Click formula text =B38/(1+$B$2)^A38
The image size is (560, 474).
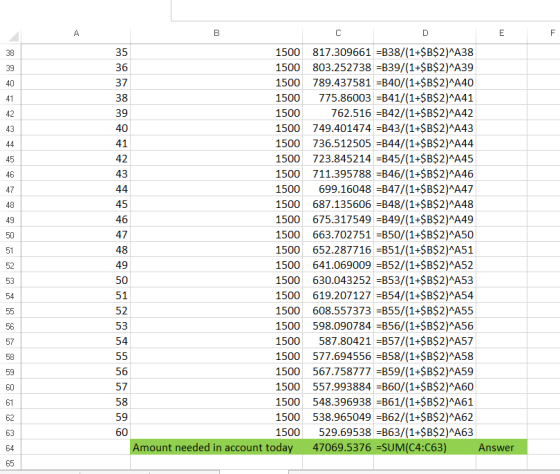point(425,52)
